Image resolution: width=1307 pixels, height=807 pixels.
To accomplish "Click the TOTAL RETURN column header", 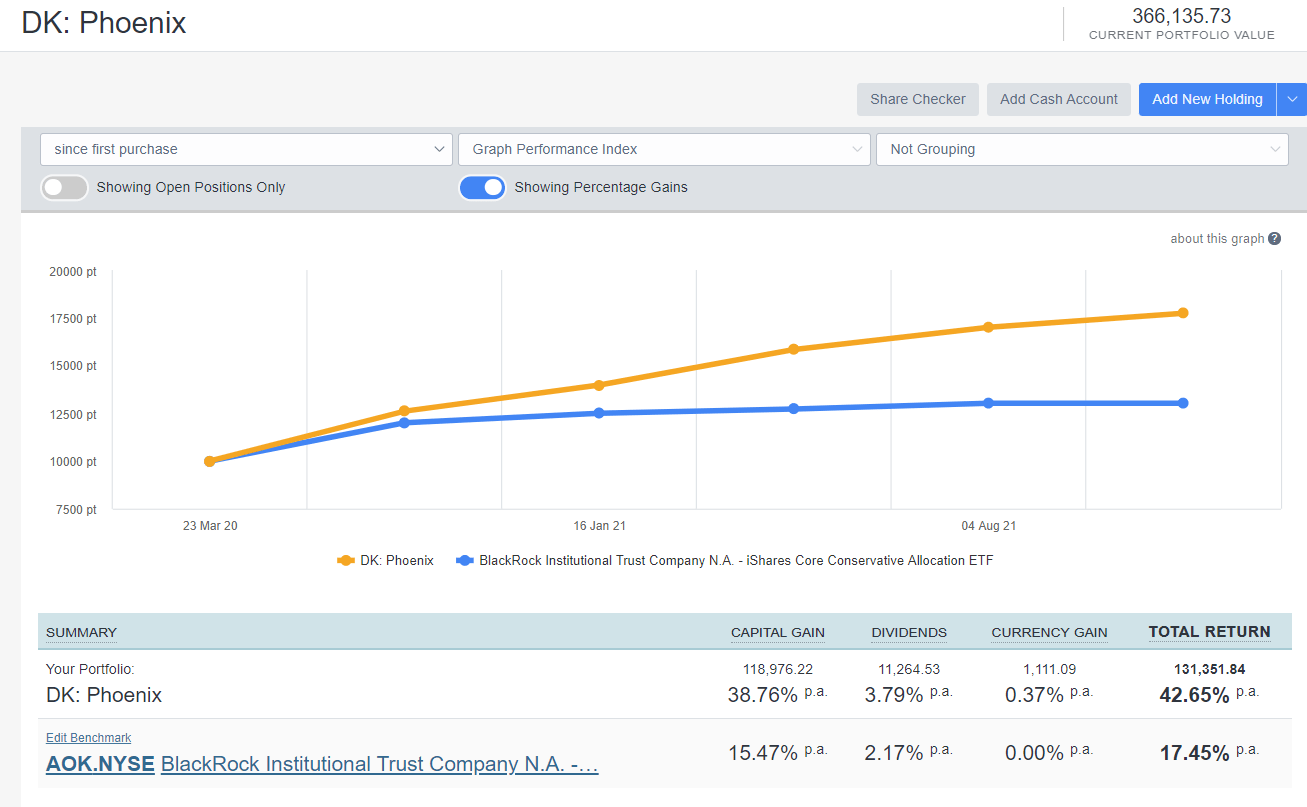I will coord(1209,632).
